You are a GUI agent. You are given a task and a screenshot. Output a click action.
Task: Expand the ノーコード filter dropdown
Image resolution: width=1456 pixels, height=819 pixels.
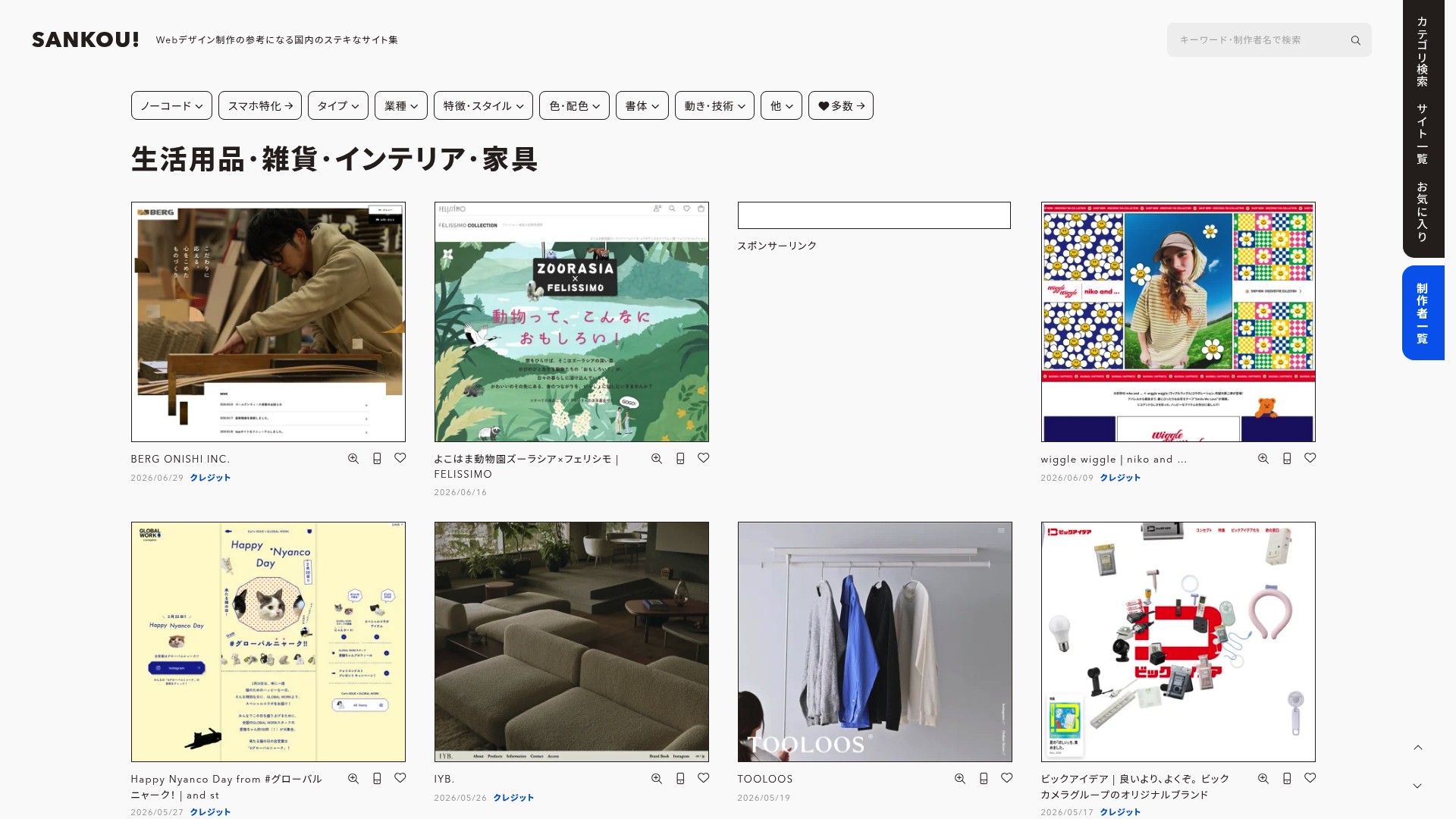pos(171,105)
